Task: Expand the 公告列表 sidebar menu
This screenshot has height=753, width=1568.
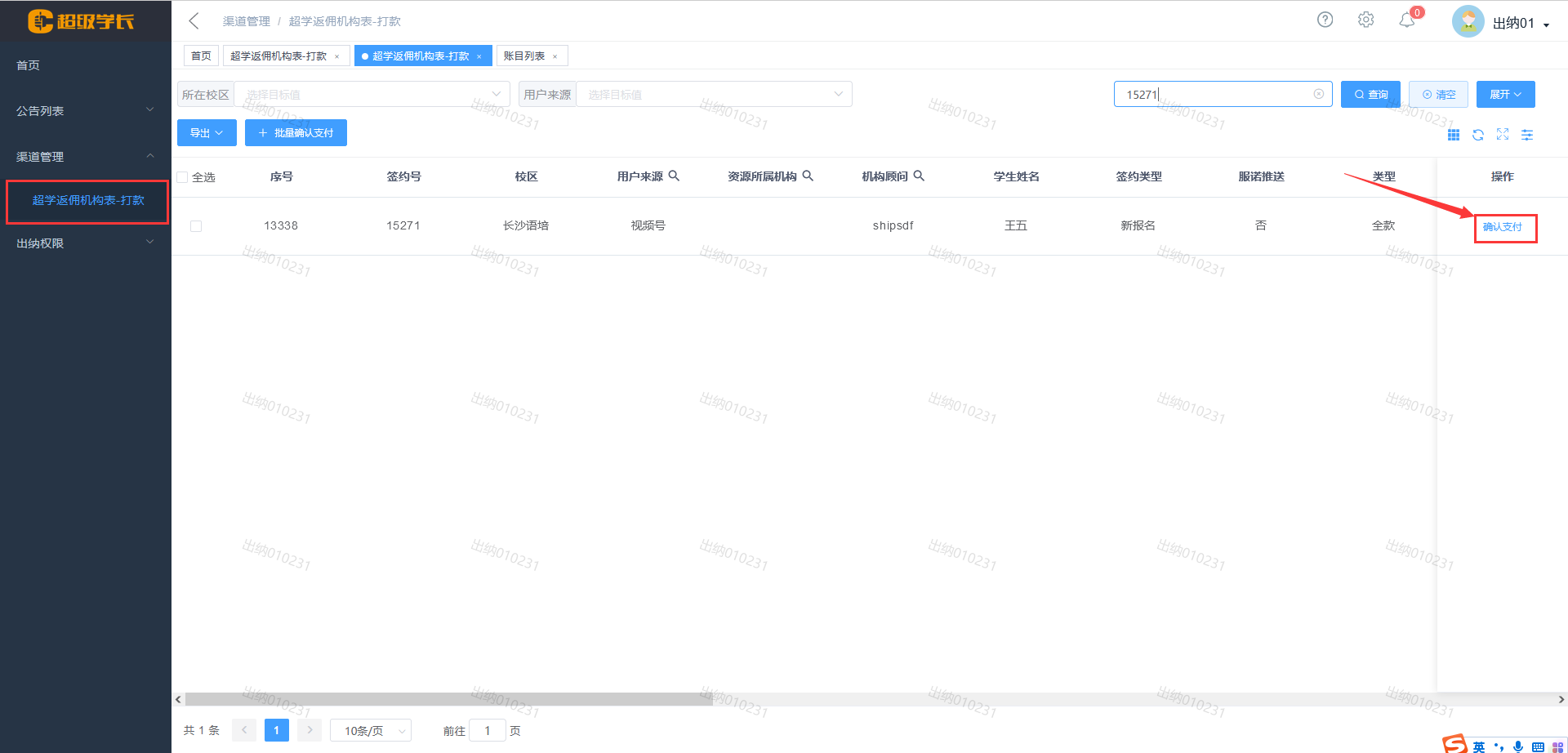Action: point(85,110)
